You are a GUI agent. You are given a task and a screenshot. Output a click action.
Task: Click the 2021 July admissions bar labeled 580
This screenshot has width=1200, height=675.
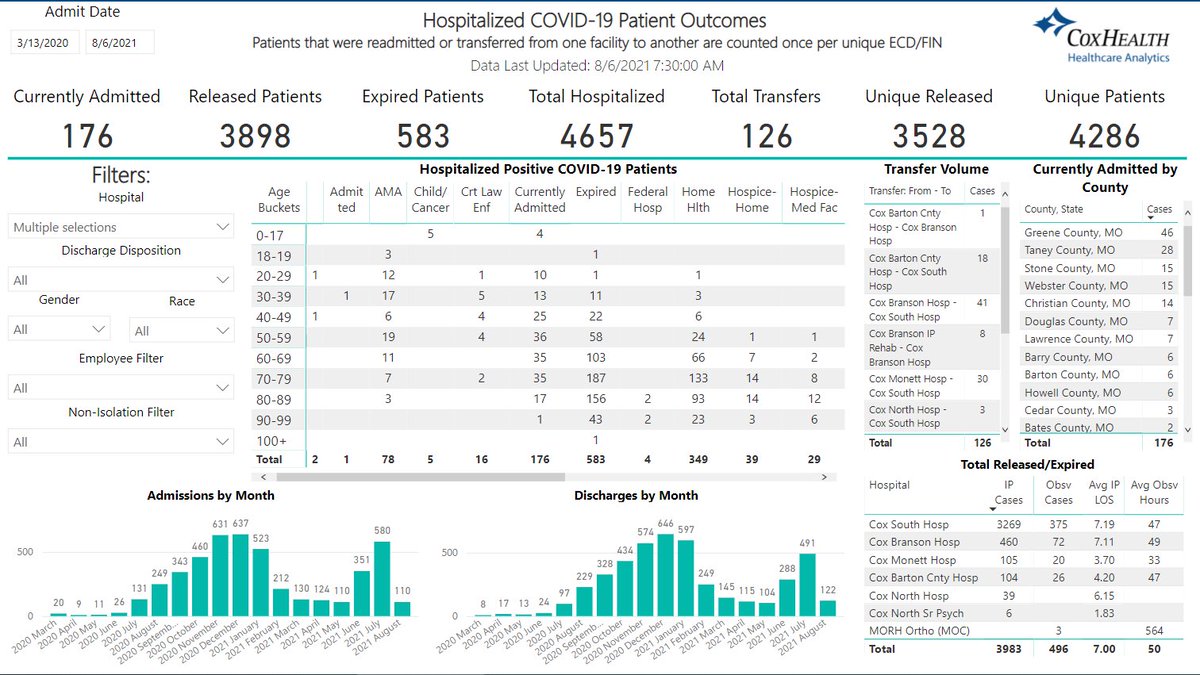(381, 579)
